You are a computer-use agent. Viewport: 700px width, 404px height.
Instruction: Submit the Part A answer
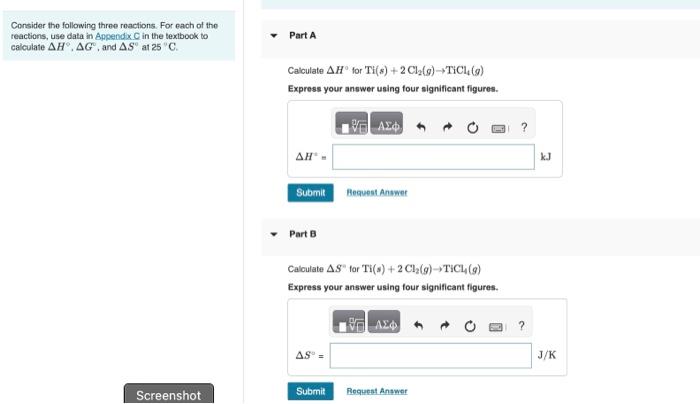coord(310,193)
